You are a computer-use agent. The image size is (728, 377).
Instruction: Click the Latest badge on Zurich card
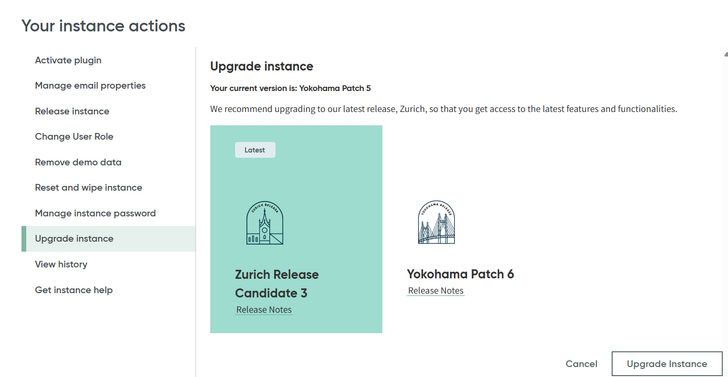pyautogui.click(x=255, y=150)
